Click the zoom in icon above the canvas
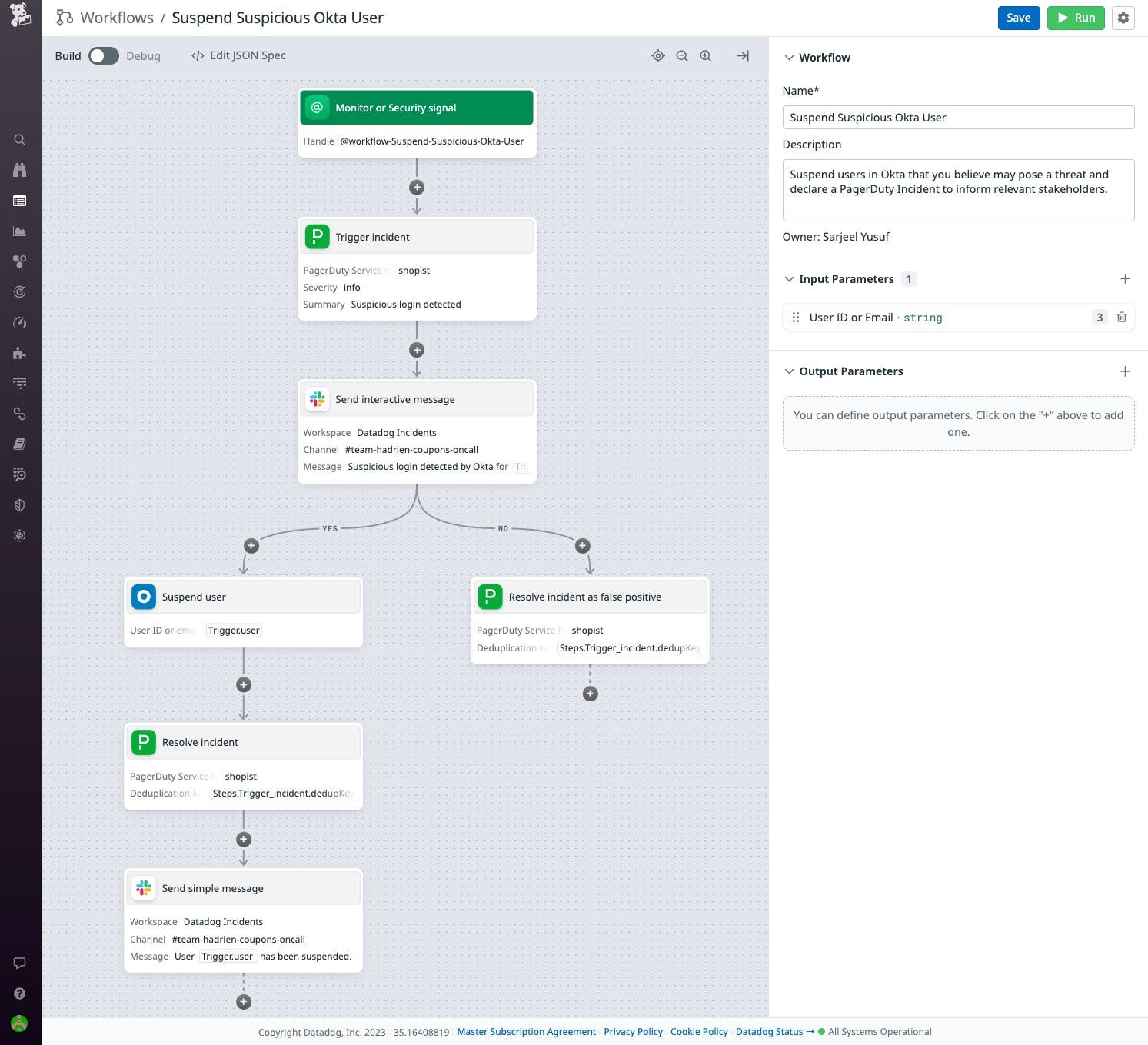1148x1045 pixels. pyautogui.click(x=705, y=55)
